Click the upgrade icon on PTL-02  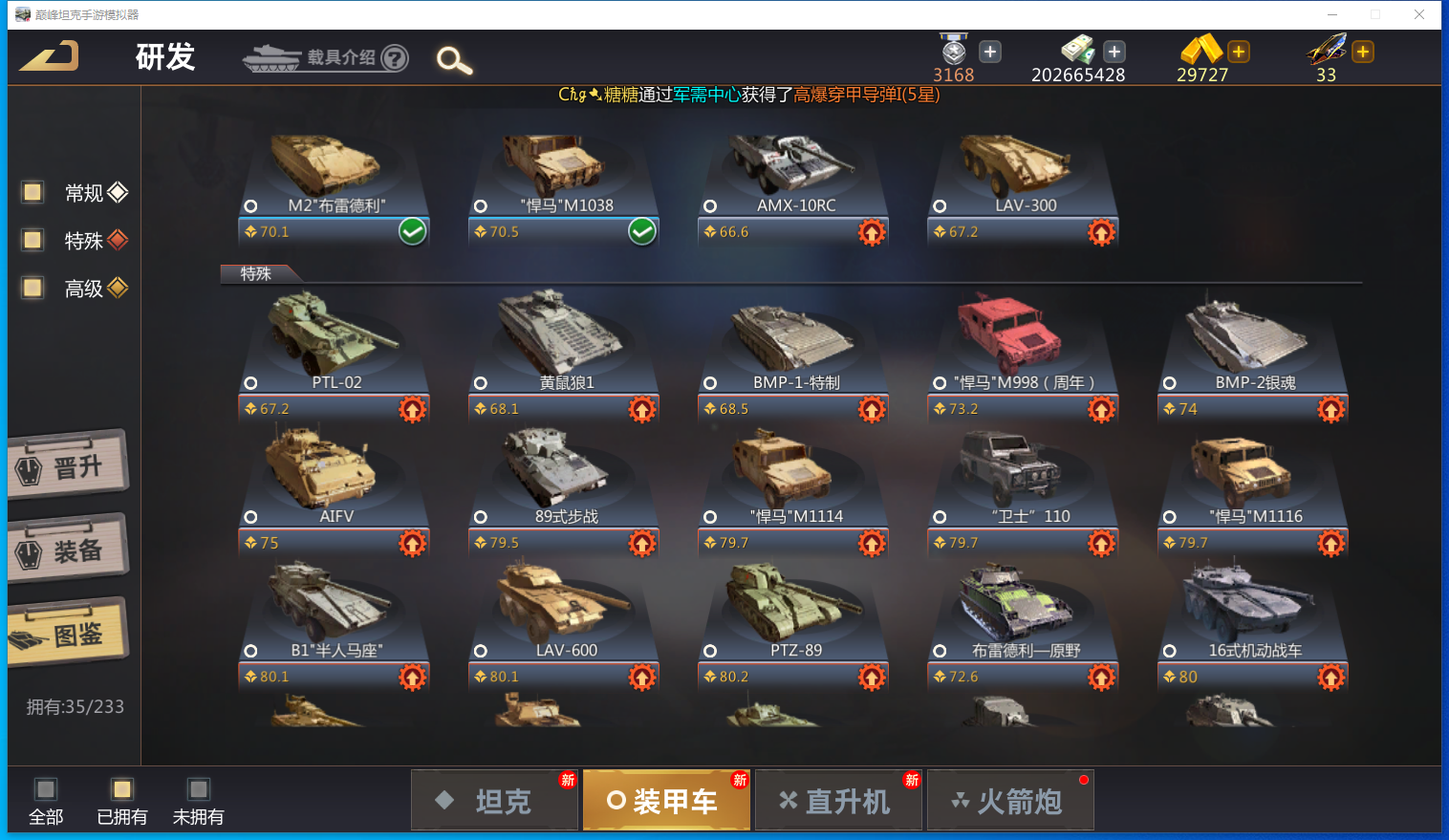(413, 410)
